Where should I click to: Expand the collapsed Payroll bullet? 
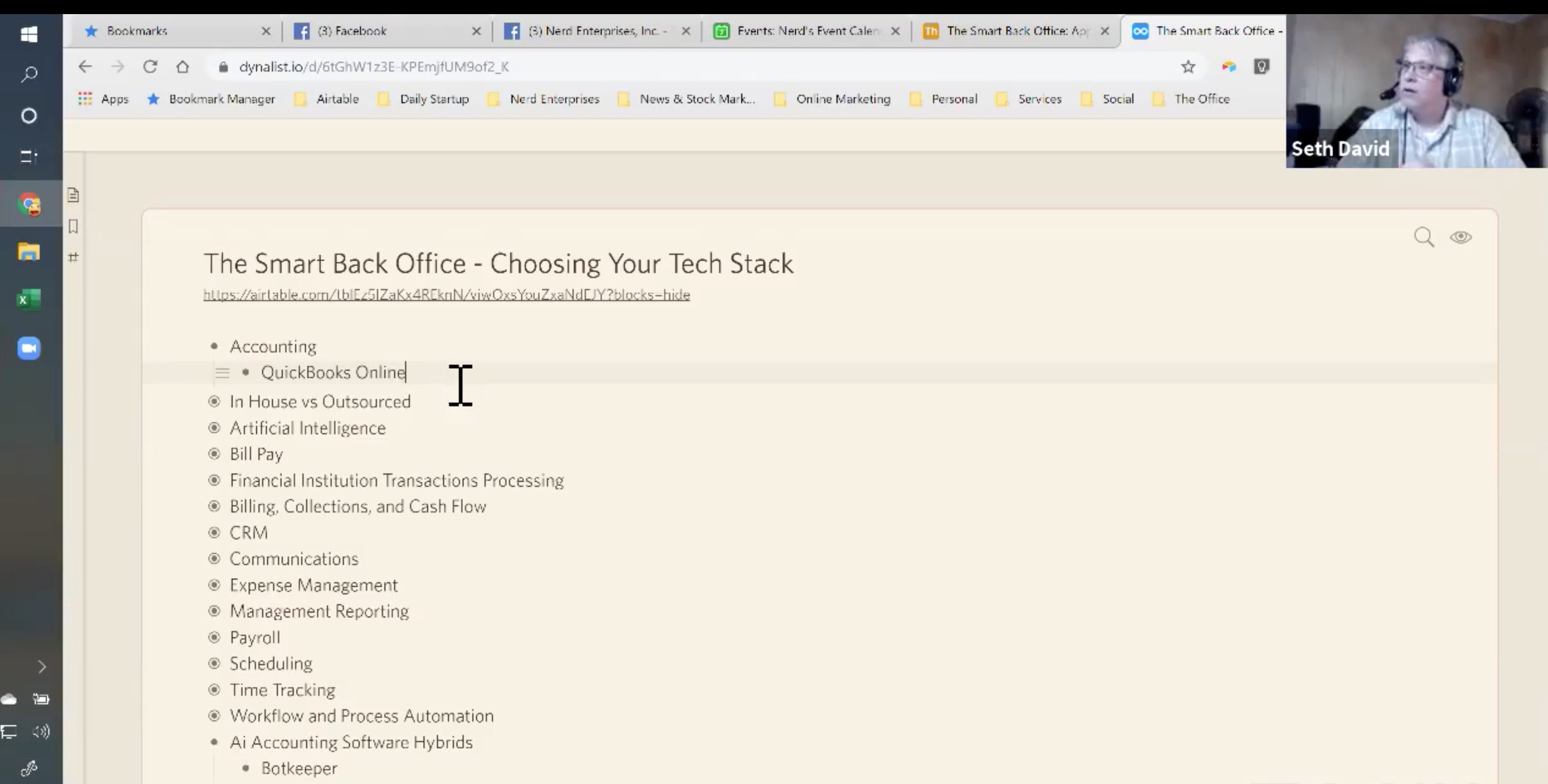(x=214, y=637)
